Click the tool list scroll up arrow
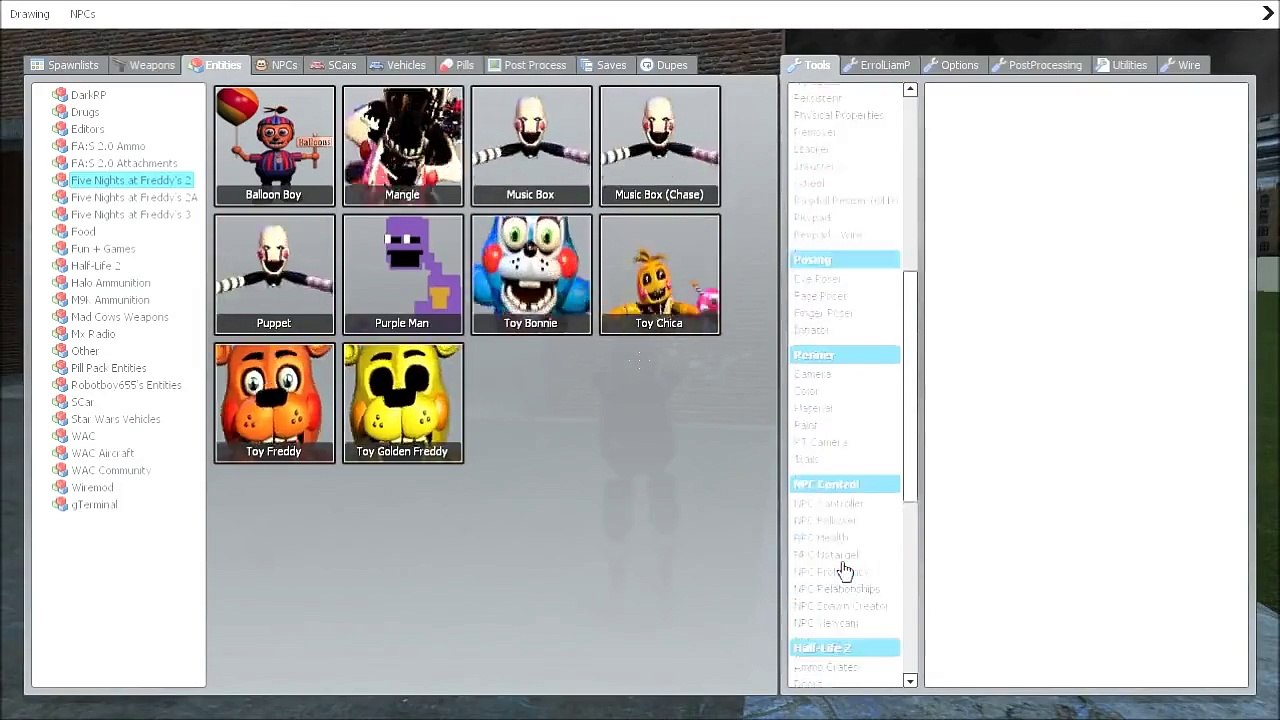The image size is (1280, 720). click(x=910, y=91)
